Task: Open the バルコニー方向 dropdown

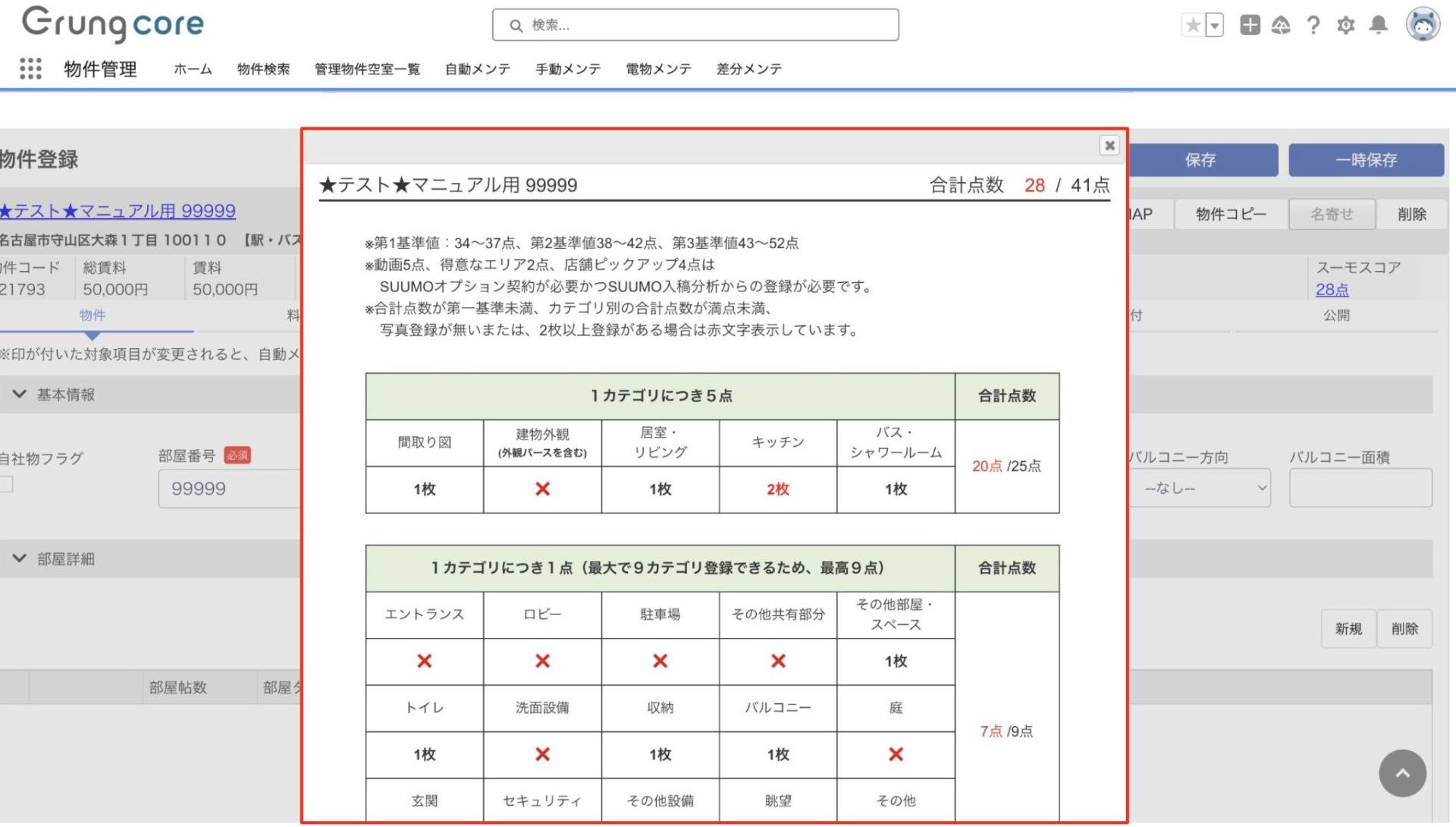Action: coord(1200,489)
